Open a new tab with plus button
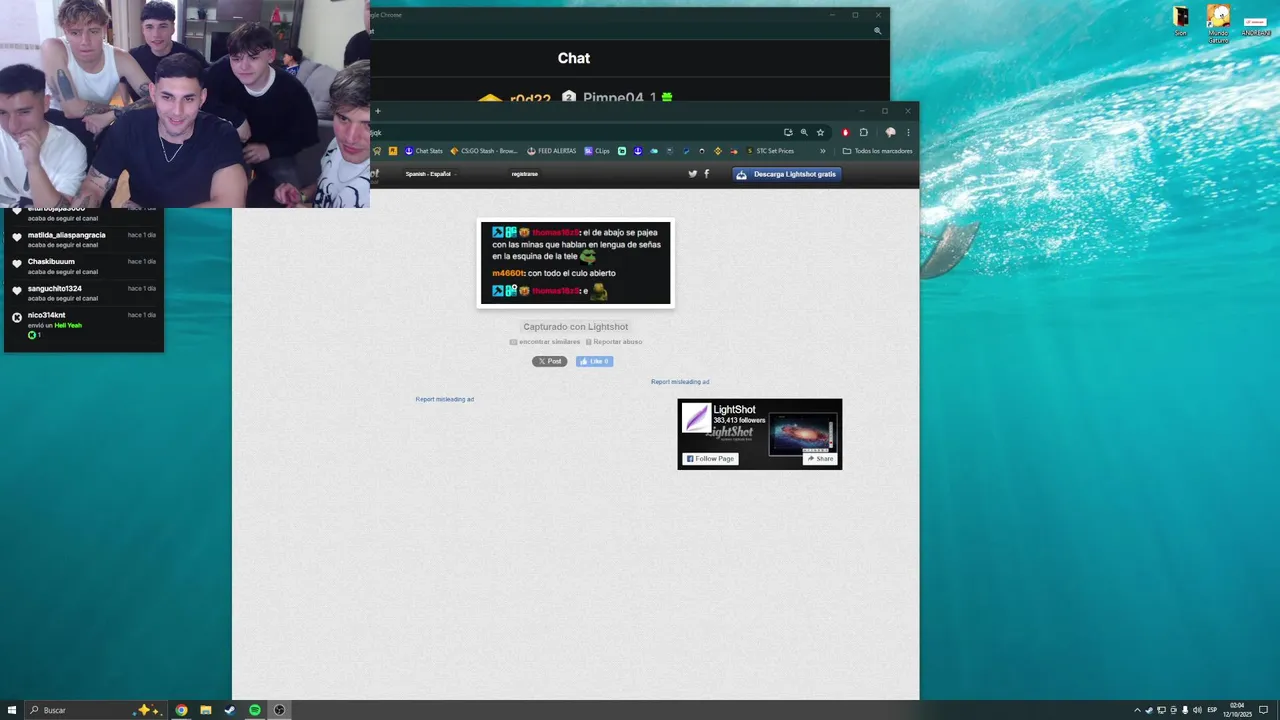 pos(377,111)
